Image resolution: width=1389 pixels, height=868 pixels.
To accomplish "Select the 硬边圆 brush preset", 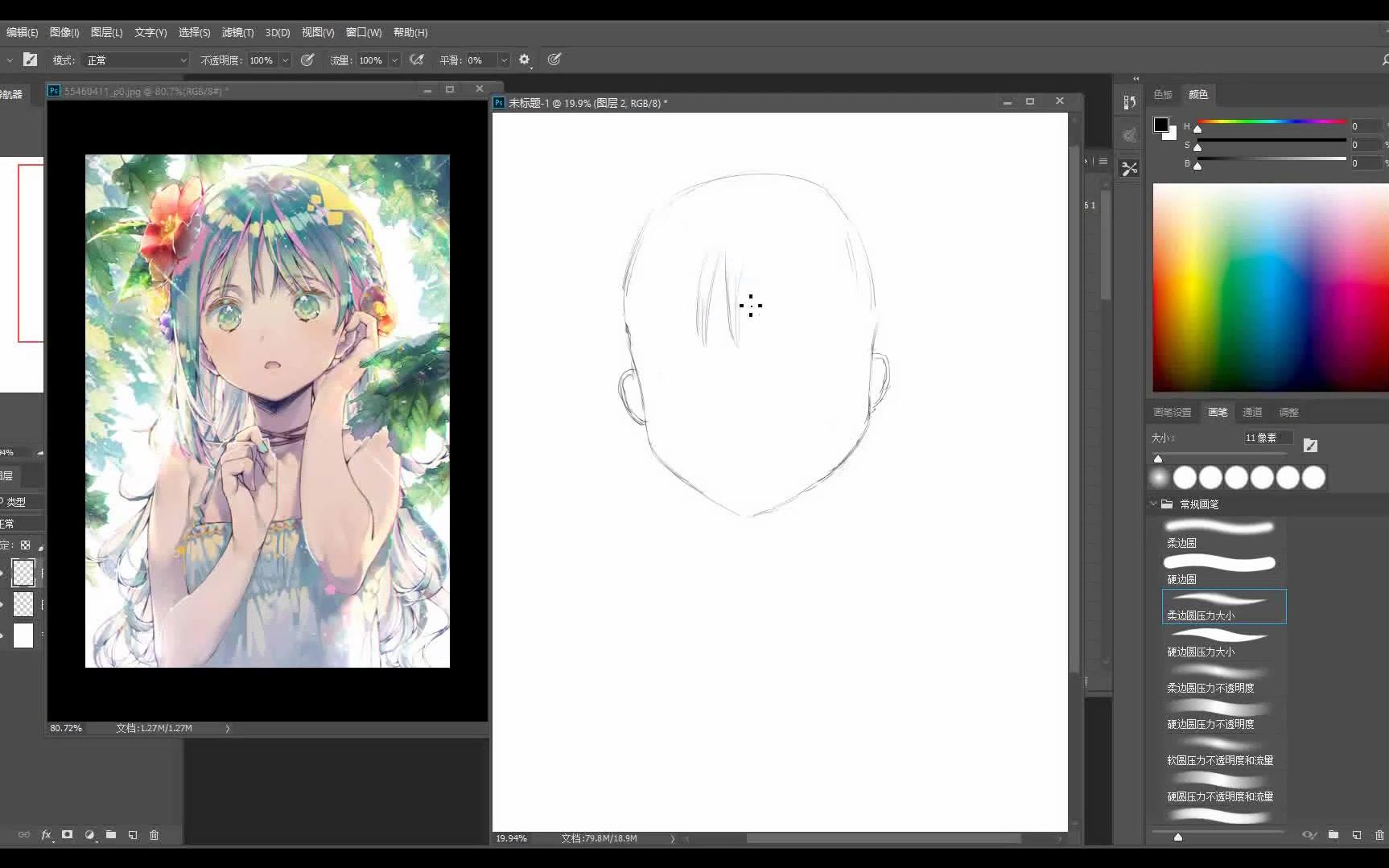I will (x=1224, y=570).
